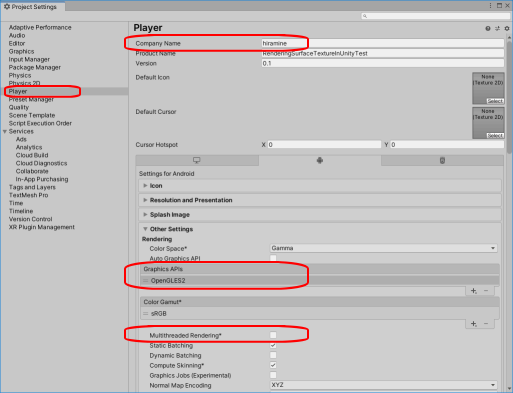The height and width of the screenshot is (393, 513).
Task: Collapse the Services tree group
Action: [5, 132]
